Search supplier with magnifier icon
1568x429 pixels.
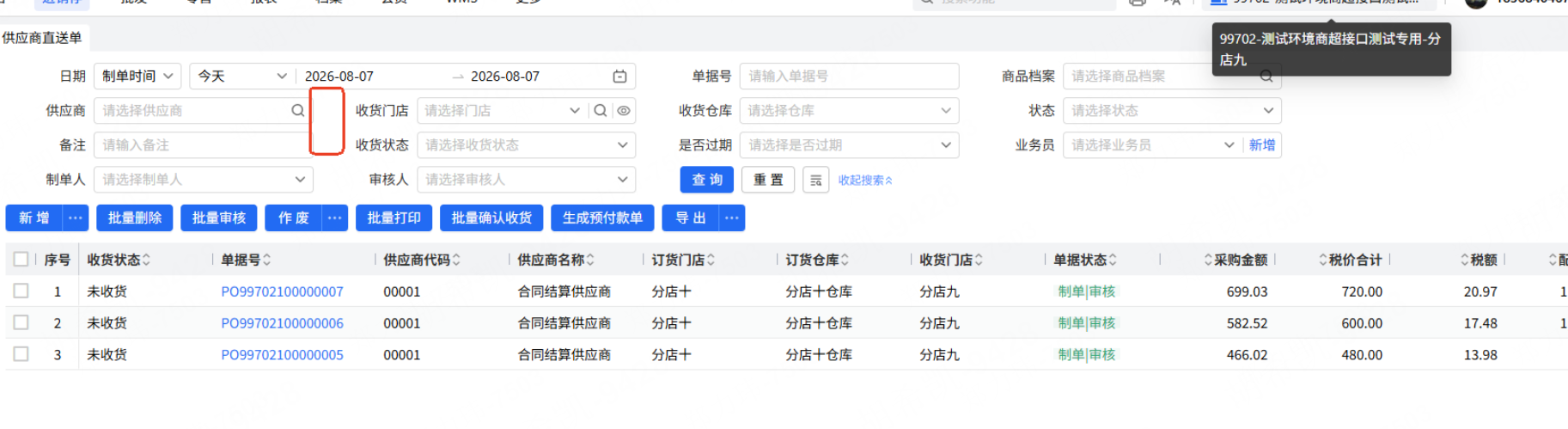click(x=297, y=111)
